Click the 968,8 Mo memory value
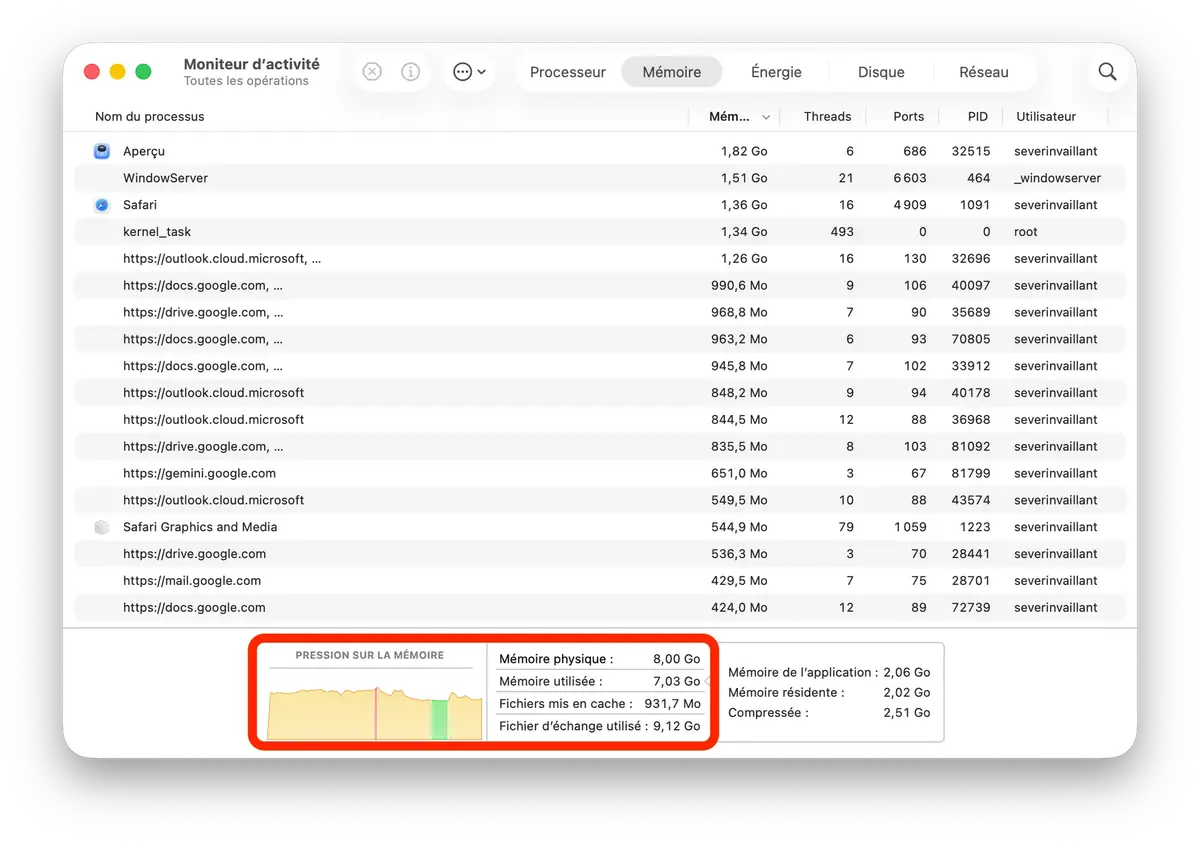Viewport: 1200px width, 841px height. point(739,312)
